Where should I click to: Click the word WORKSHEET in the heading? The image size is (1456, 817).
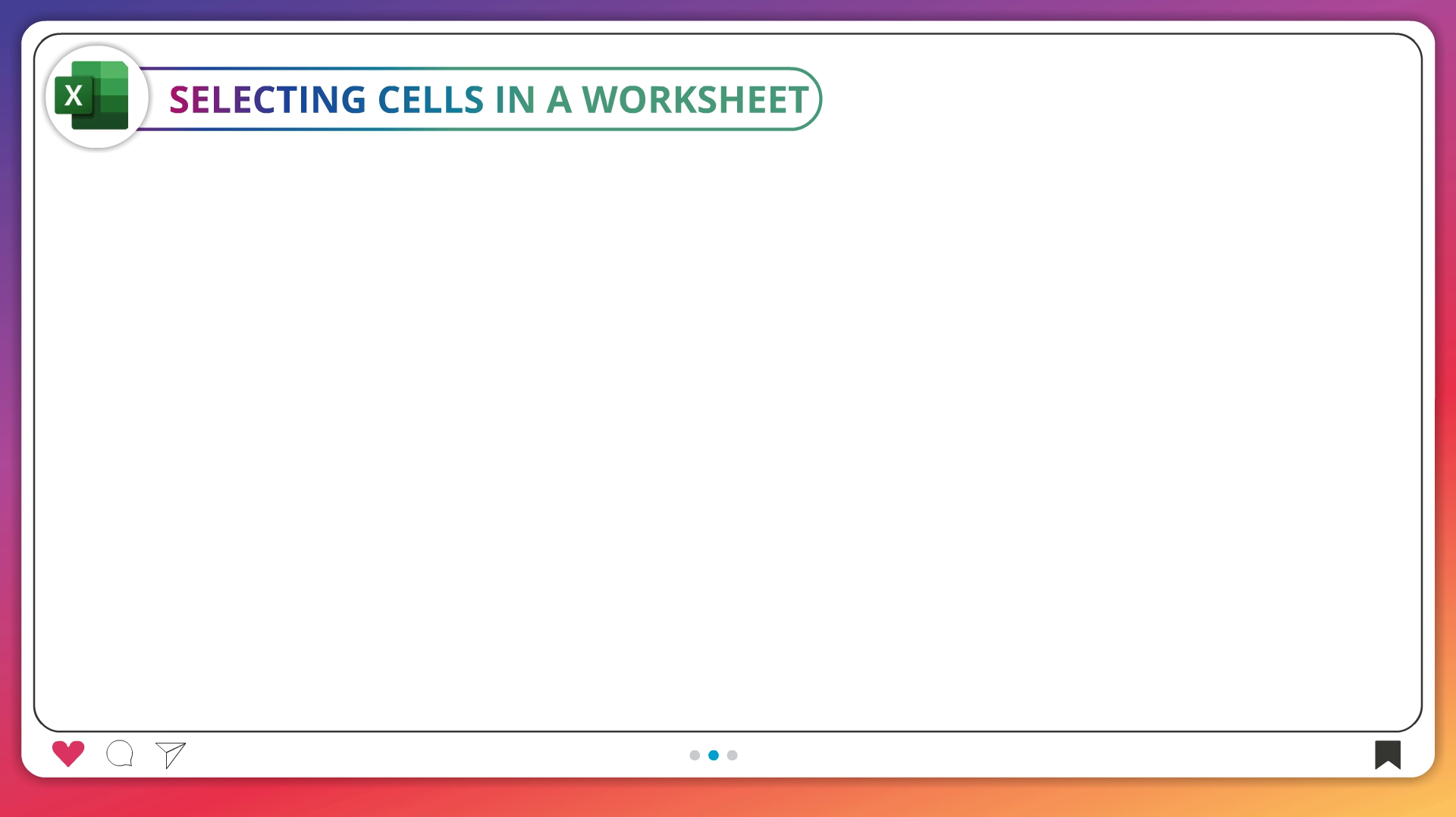(x=695, y=100)
